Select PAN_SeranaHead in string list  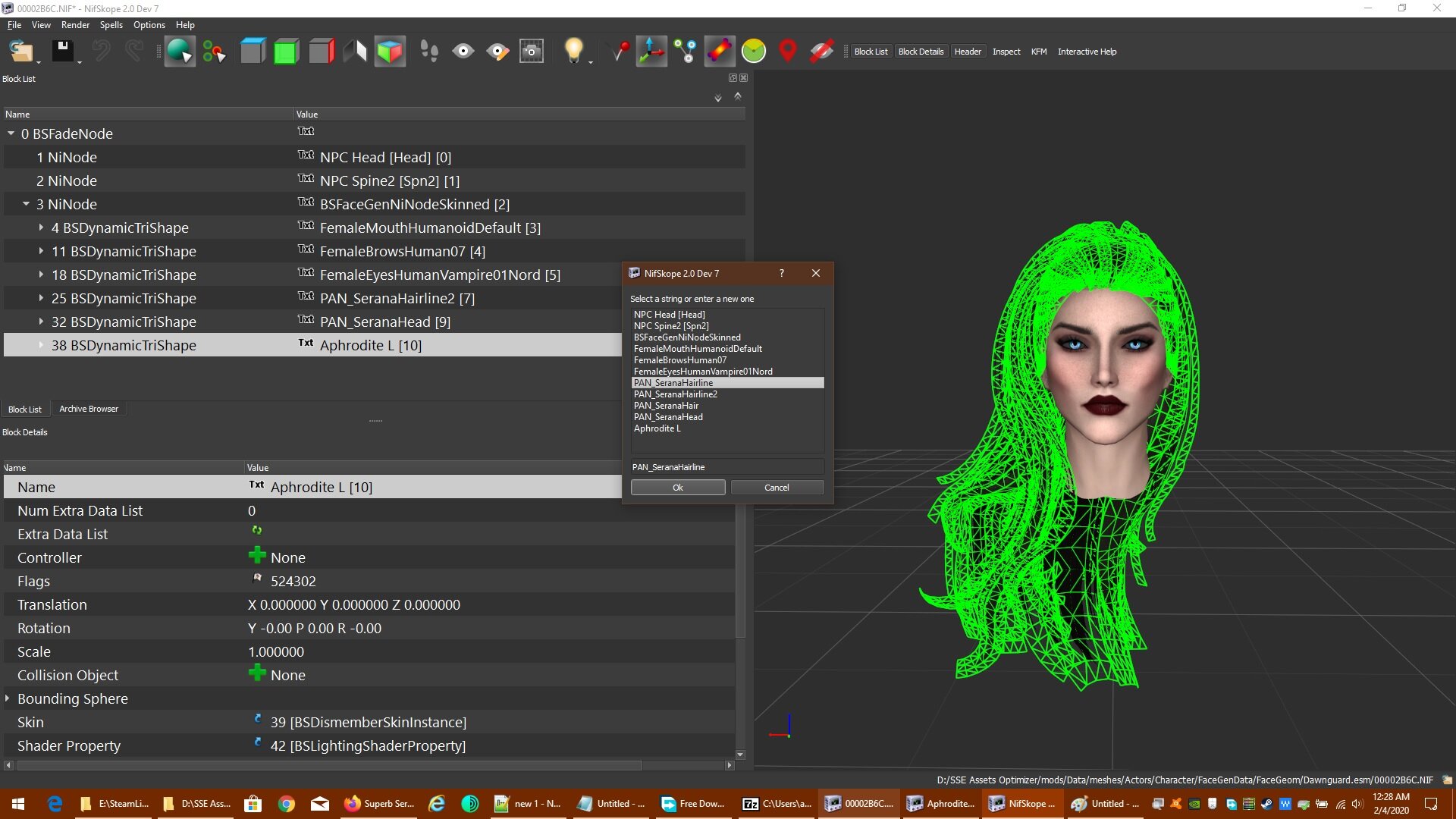(x=727, y=417)
